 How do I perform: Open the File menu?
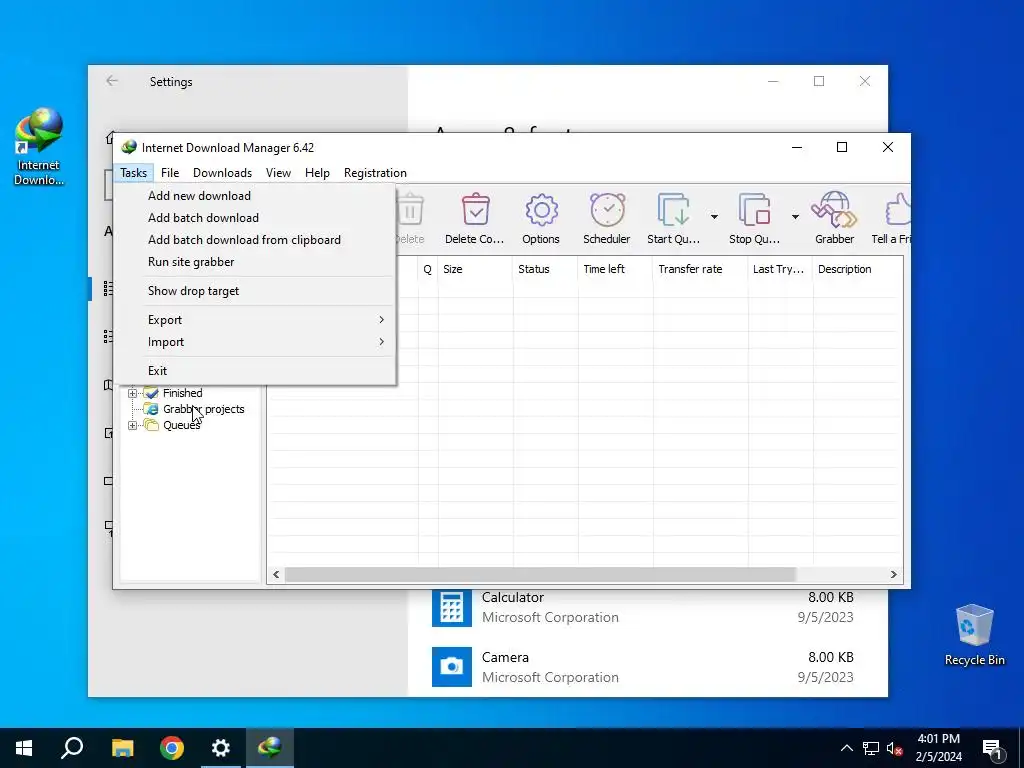tap(170, 173)
